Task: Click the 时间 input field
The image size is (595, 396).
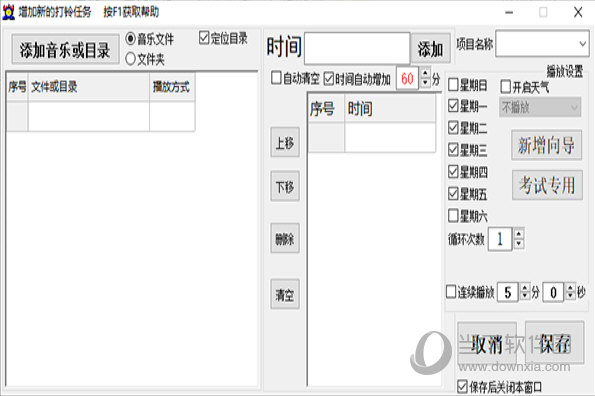Action: 357,48
